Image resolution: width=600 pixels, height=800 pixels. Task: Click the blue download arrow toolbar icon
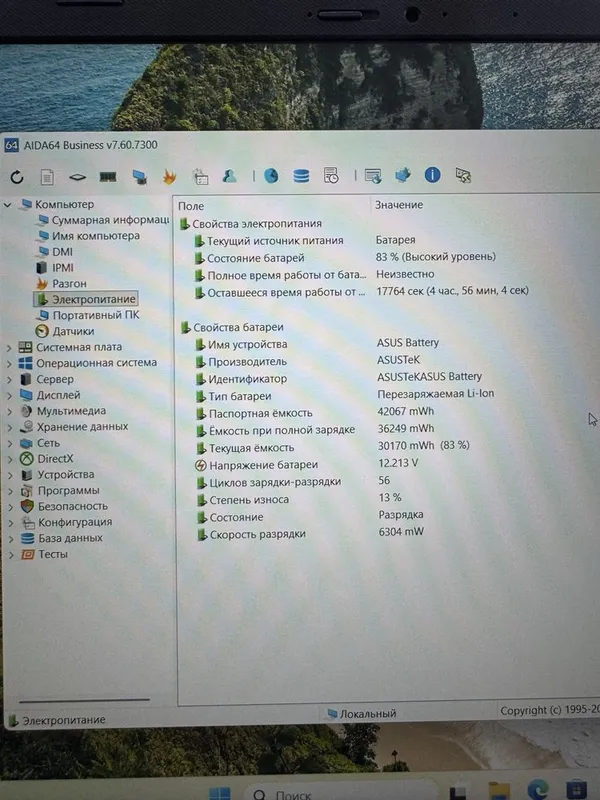coord(403,175)
